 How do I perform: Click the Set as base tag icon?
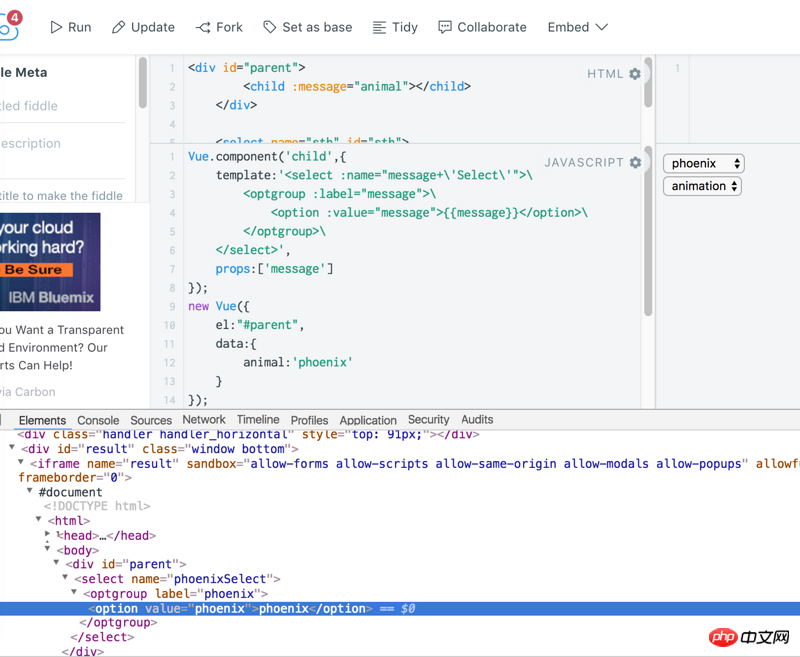[269, 27]
